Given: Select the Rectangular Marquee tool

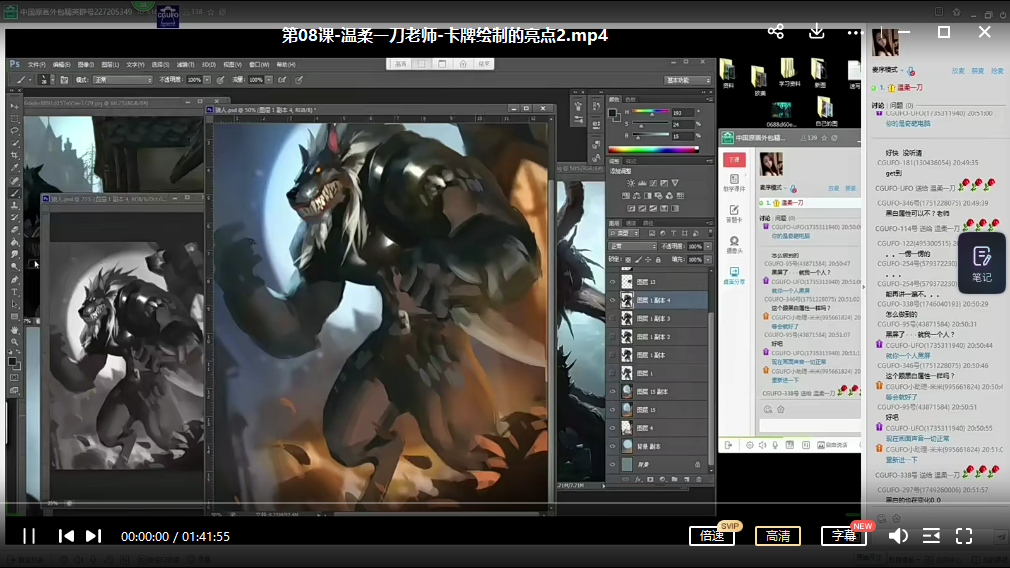Looking at the screenshot, I should pyautogui.click(x=15, y=118).
